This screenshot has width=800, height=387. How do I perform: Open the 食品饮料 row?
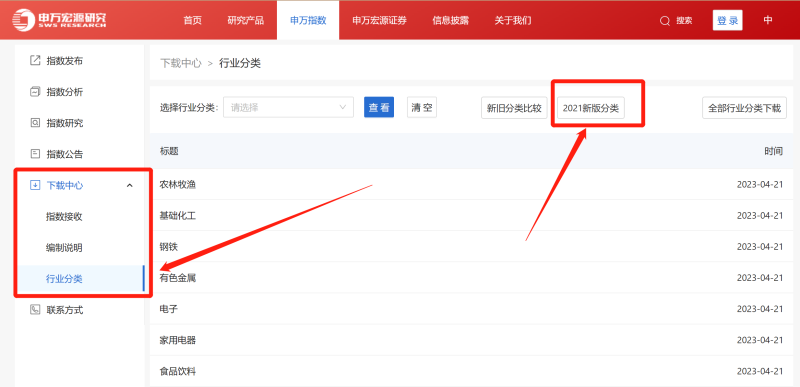tap(471, 371)
